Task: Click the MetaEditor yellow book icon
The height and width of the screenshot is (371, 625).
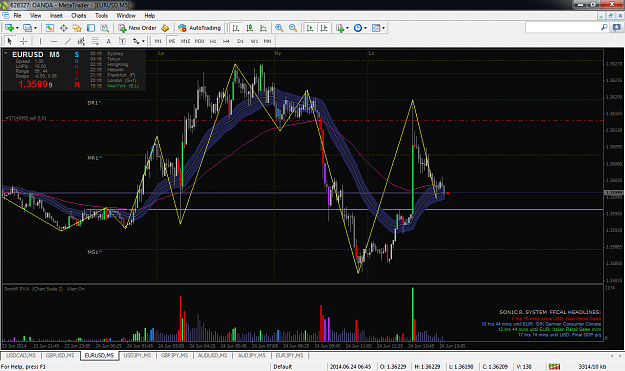Action: 165,28
